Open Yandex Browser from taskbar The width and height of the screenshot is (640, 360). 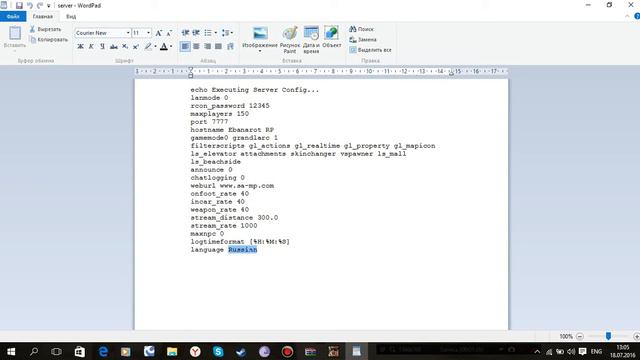(195, 351)
